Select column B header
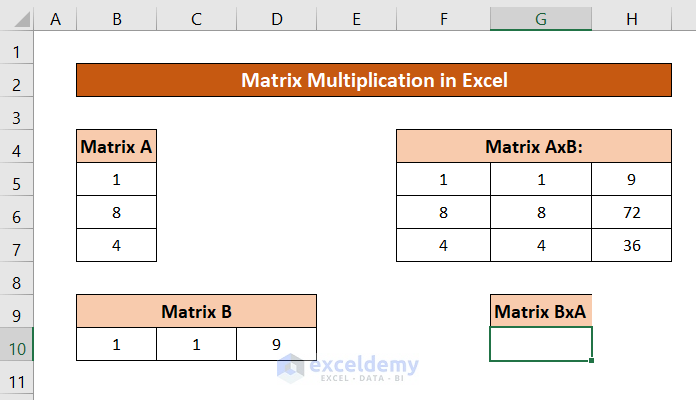696x400 pixels. pyautogui.click(x=116, y=16)
